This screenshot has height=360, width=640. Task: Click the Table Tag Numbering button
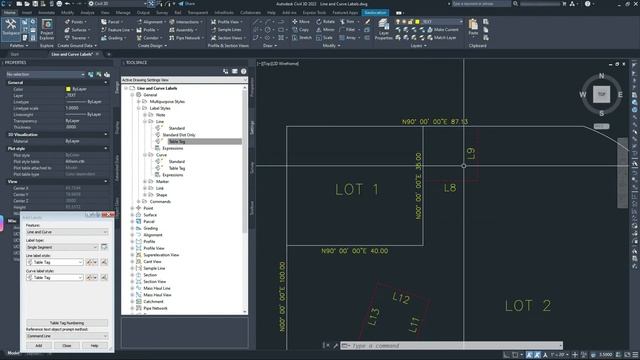point(67,323)
